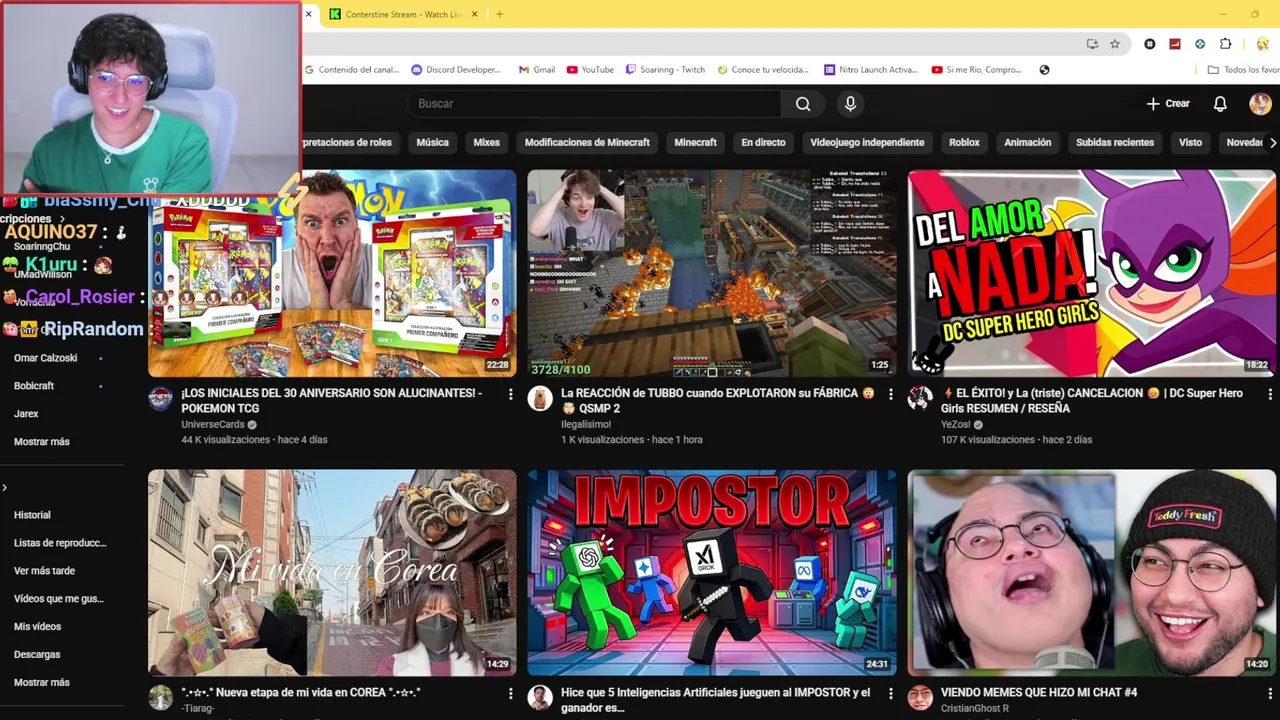Open Nitro Launch Activa bookmark

[870, 70]
